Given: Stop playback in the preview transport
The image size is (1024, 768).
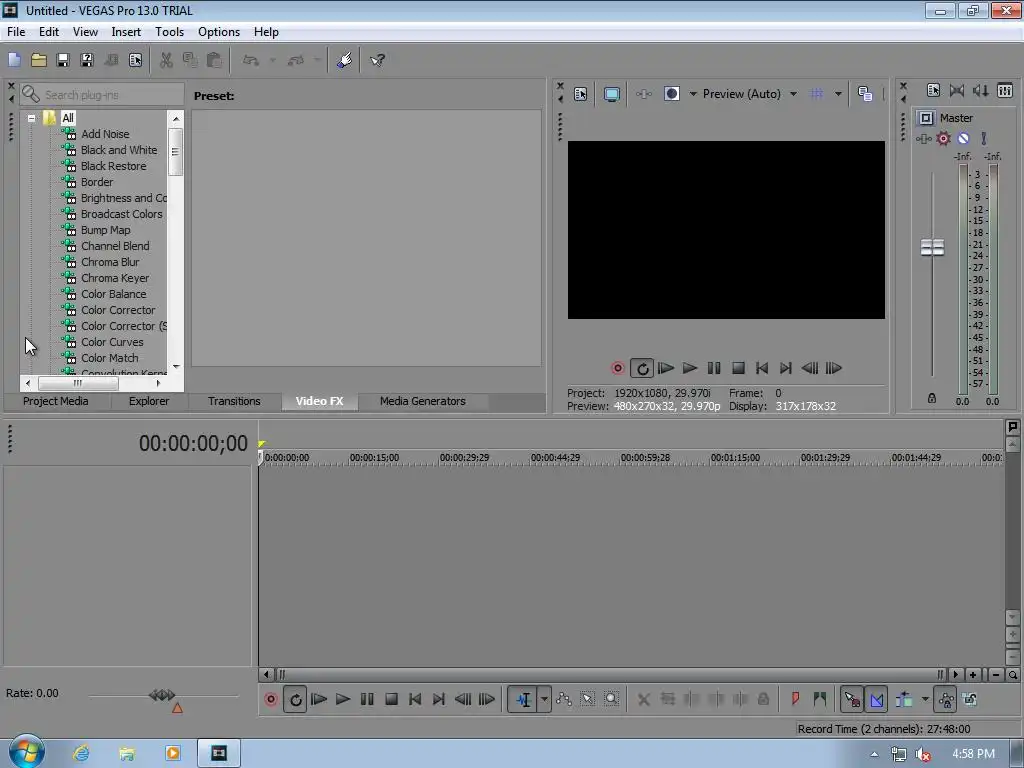Looking at the screenshot, I should tap(738, 368).
